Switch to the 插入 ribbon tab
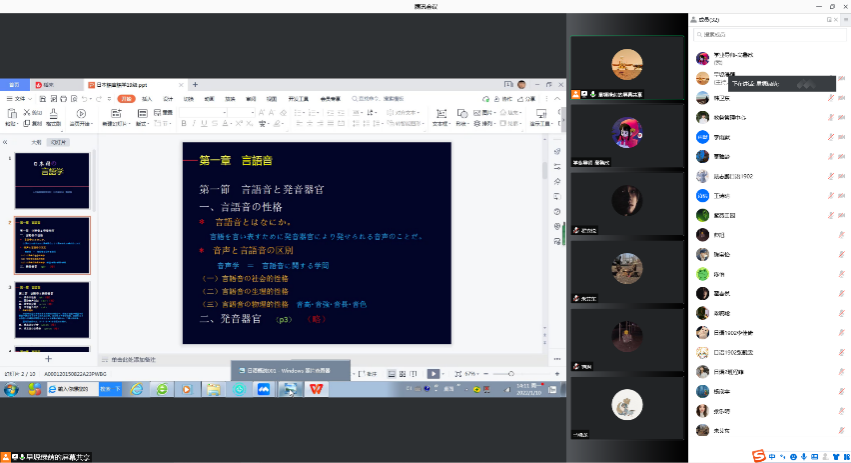This screenshot has height=463, width=851. coord(147,99)
